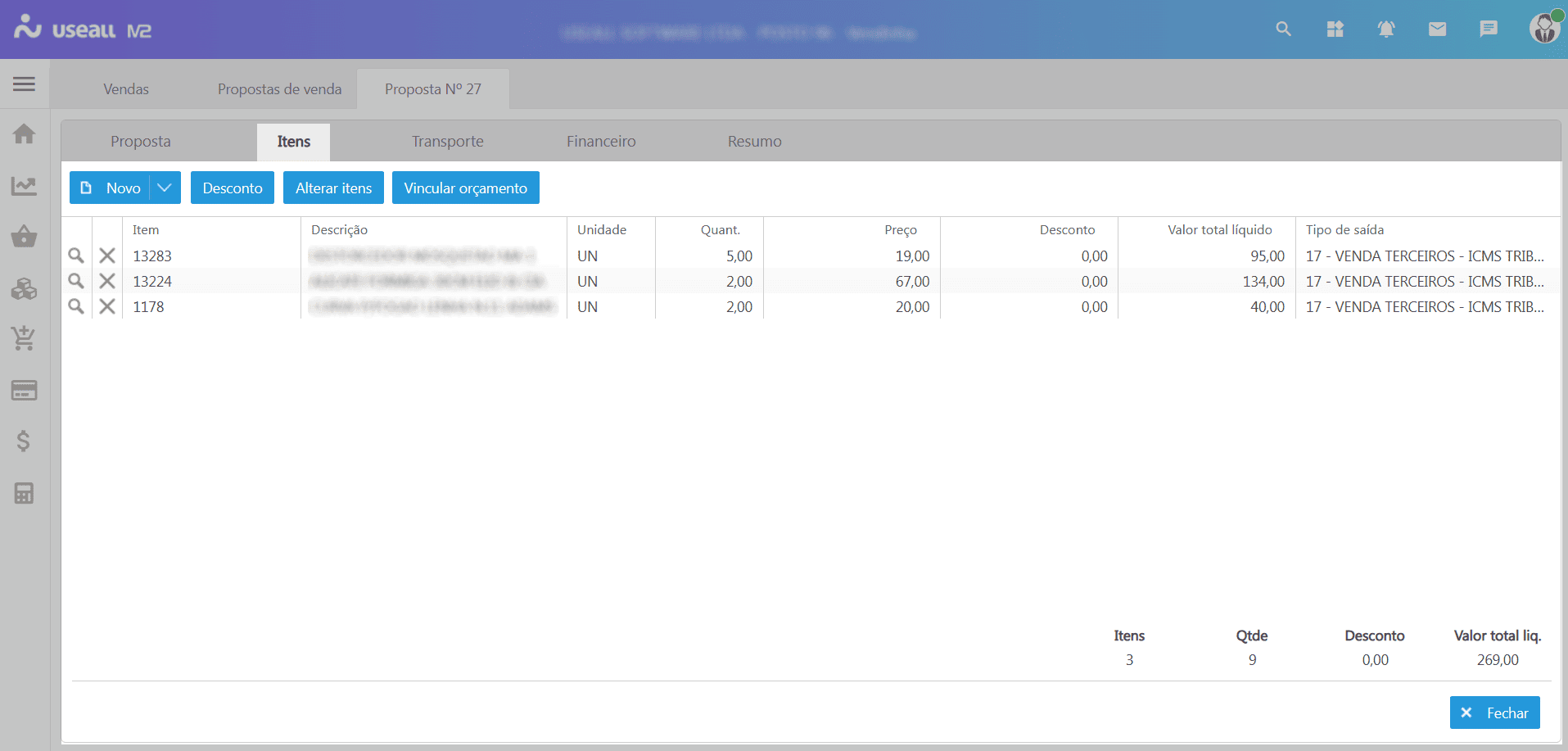The width and height of the screenshot is (1568, 751).
Task: Click the home icon in sidebar
Action: tap(24, 133)
